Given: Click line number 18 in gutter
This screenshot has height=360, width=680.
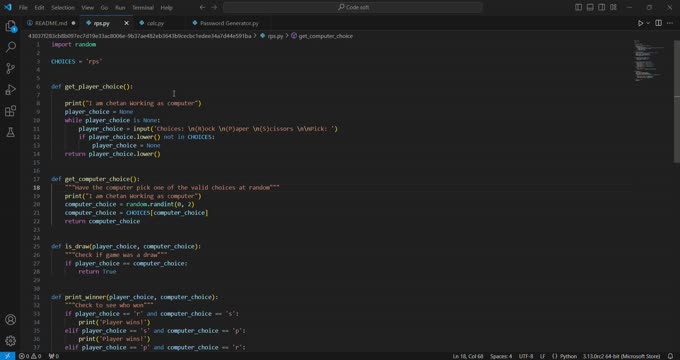Looking at the screenshot, I should pyautogui.click(x=37, y=187).
